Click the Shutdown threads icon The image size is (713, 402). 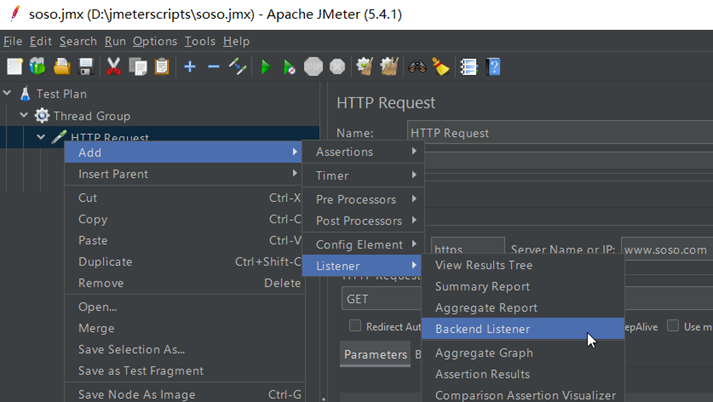[x=337, y=67]
